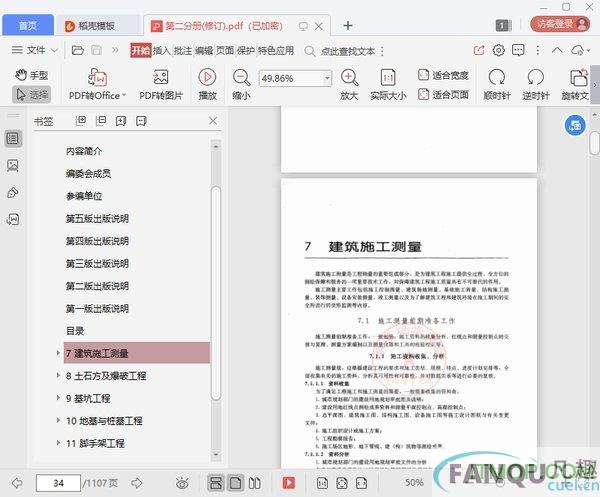Open a new tab with plus button
Image resolution: width=600 pixels, height=497 pixels.
click(x=348, y=26)
